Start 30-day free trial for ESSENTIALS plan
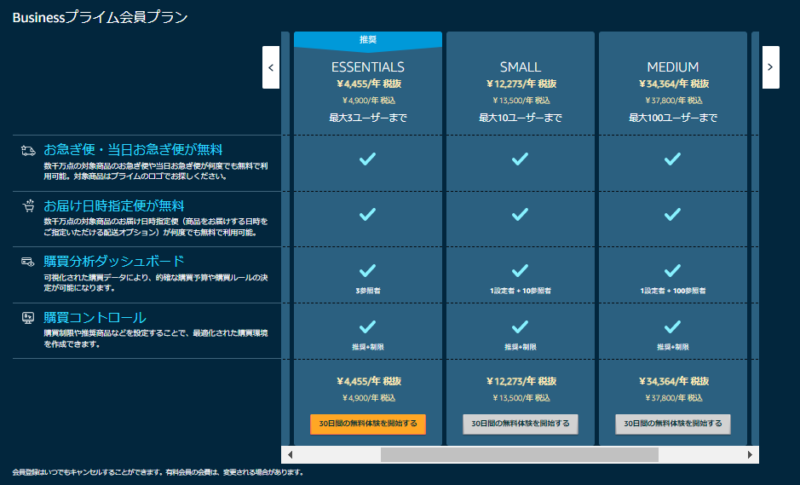This screenshot has height=485, width=800. (x=368, y=424)
